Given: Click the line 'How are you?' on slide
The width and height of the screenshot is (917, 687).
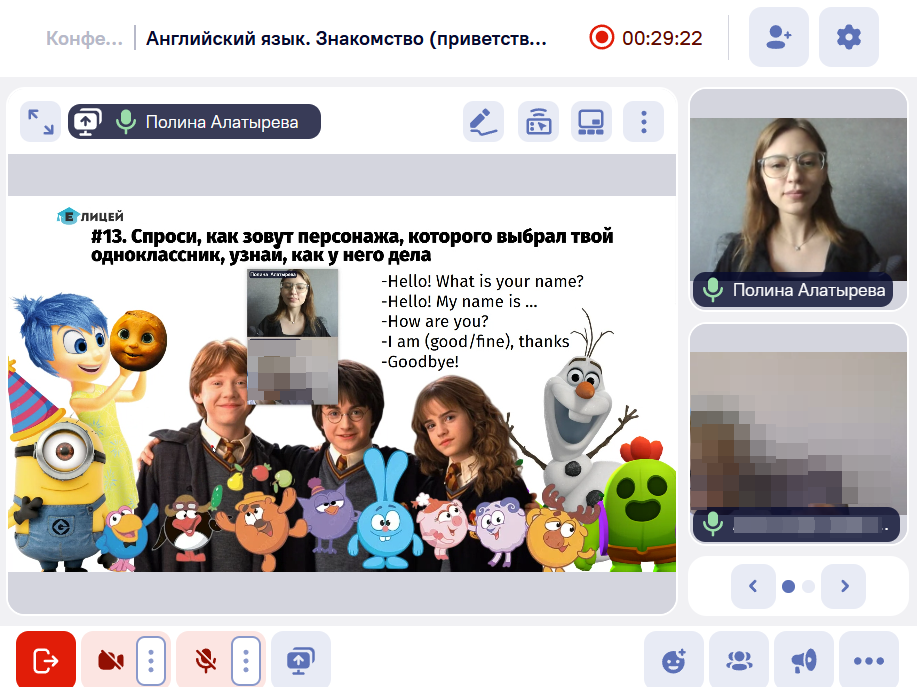Looking at the screenshot, I should point(435,322).
